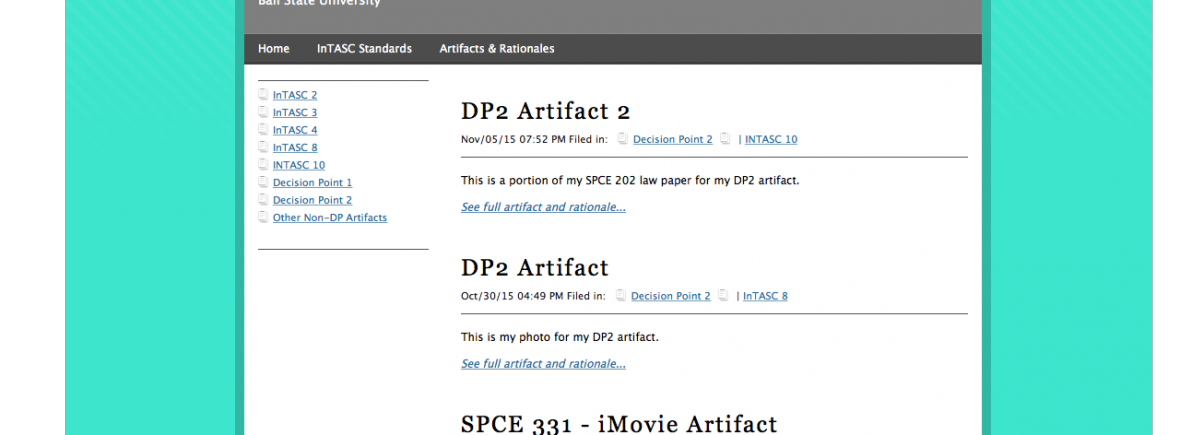This screenshot has width=1180, height=435.
Task: Click page icon before INTASC 10 tag
Action: click(725, 140)
